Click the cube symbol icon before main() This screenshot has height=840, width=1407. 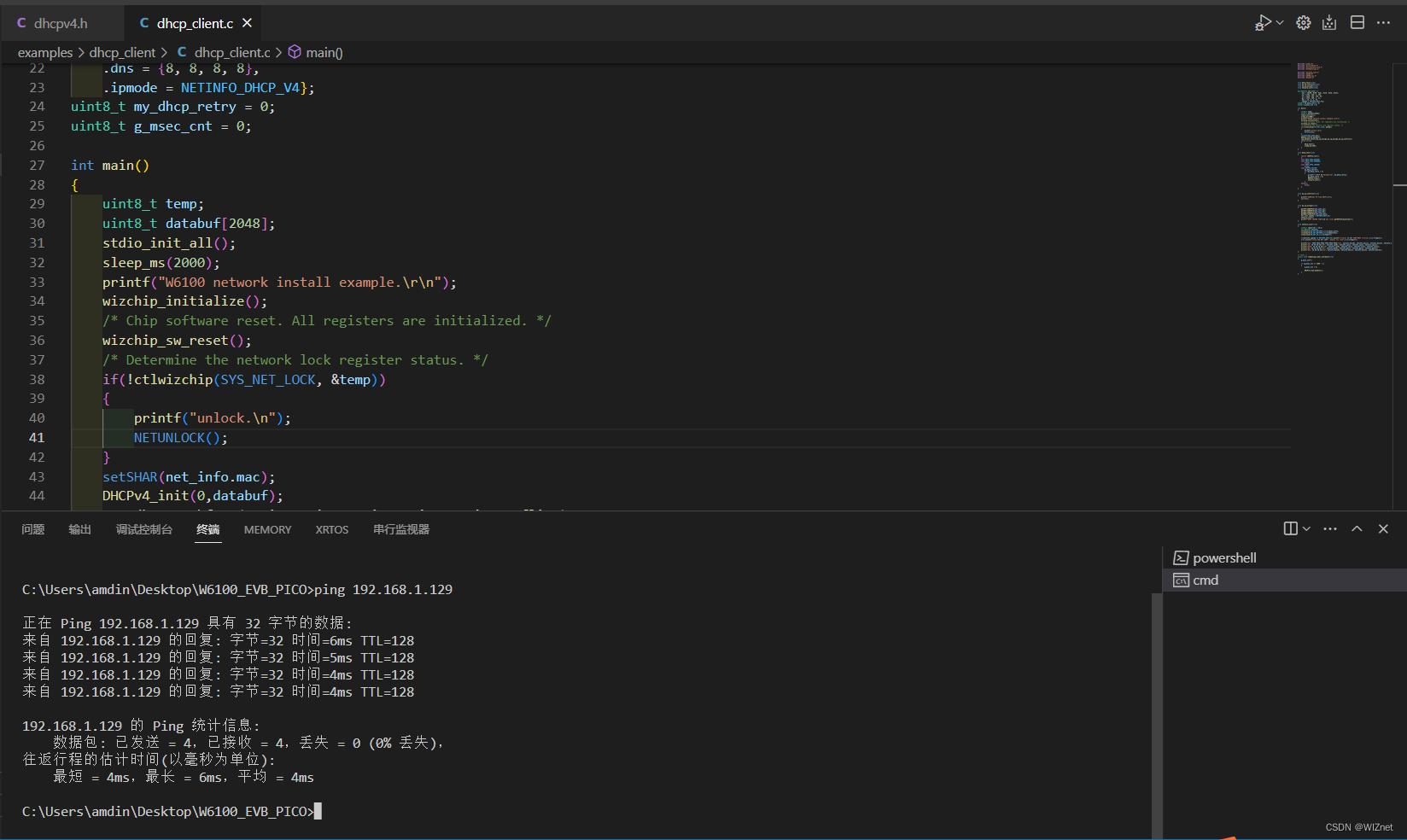[x=295, y=52]
